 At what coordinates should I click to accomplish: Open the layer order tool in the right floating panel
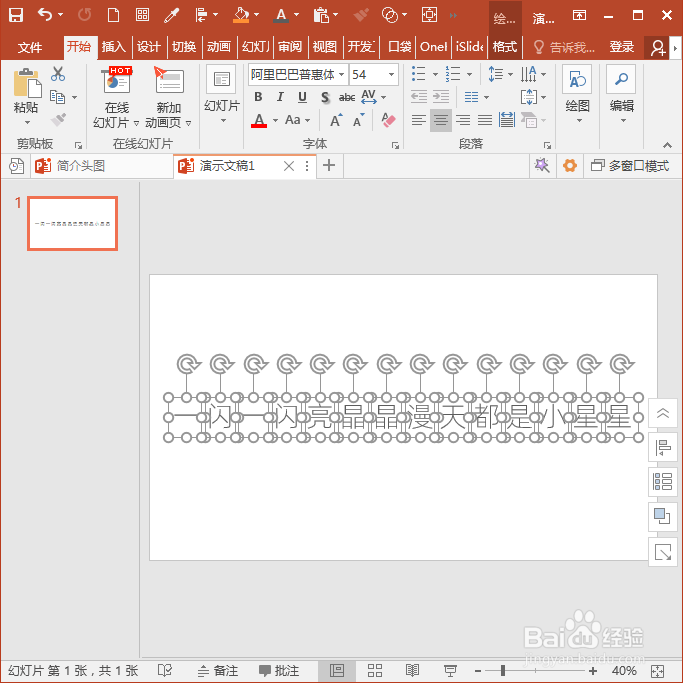click(x=663, y=517)
